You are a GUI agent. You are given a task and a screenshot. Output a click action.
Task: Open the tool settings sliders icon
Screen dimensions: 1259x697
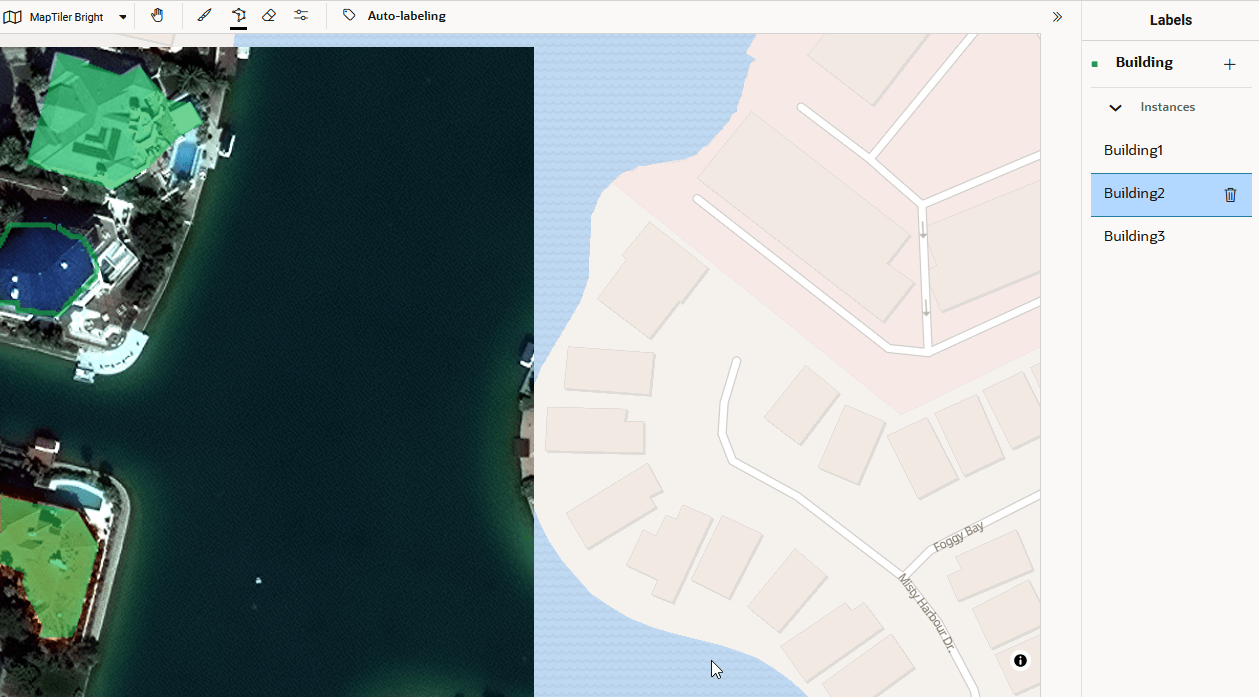301,16
